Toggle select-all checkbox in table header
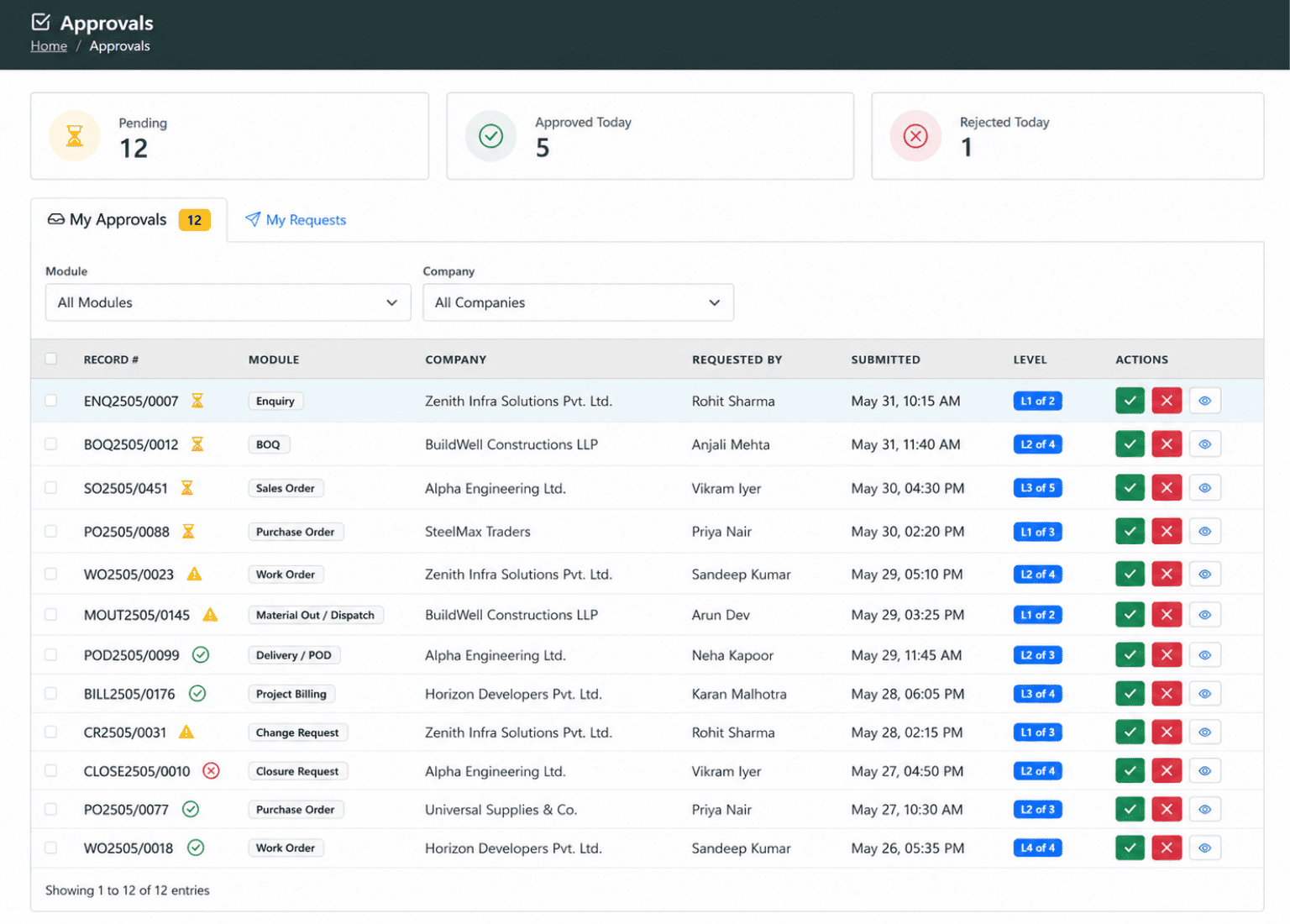 (51, 359)
